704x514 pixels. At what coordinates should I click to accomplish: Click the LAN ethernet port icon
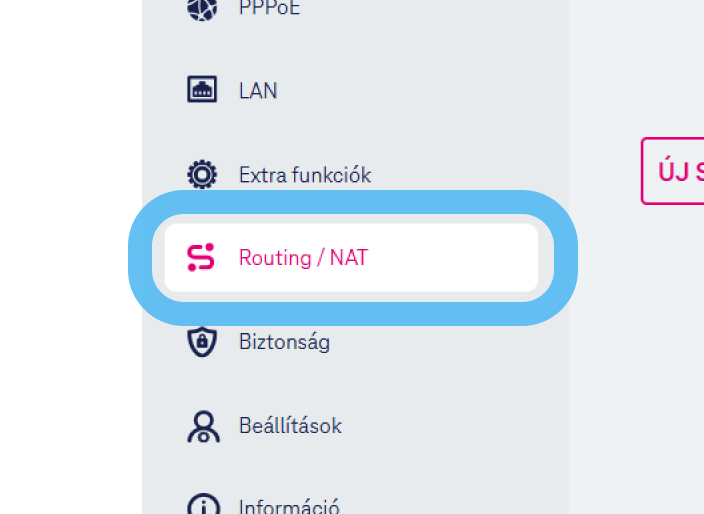202,90
